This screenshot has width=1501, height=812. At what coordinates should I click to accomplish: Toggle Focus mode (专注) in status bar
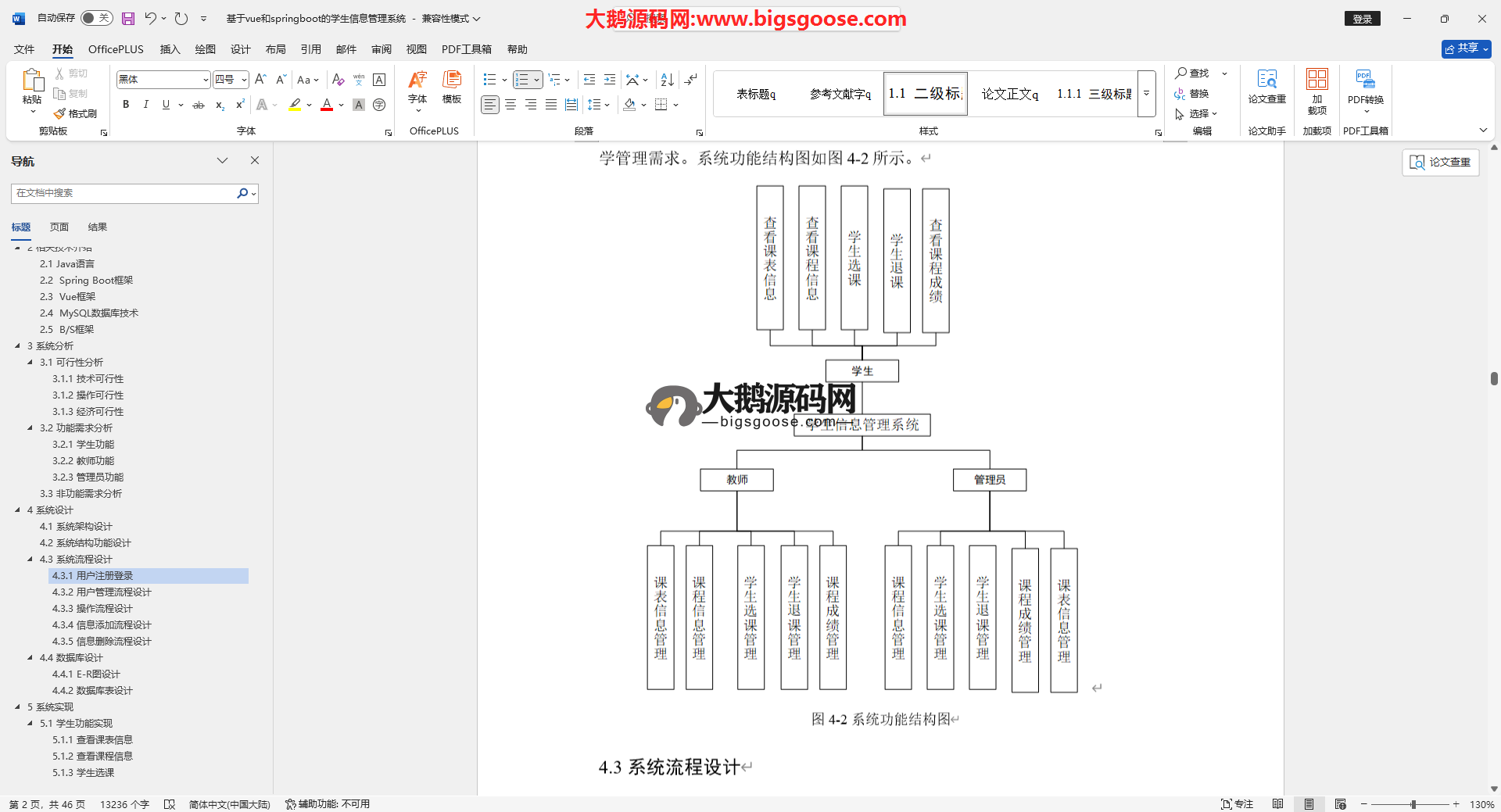pos(1237,804)
